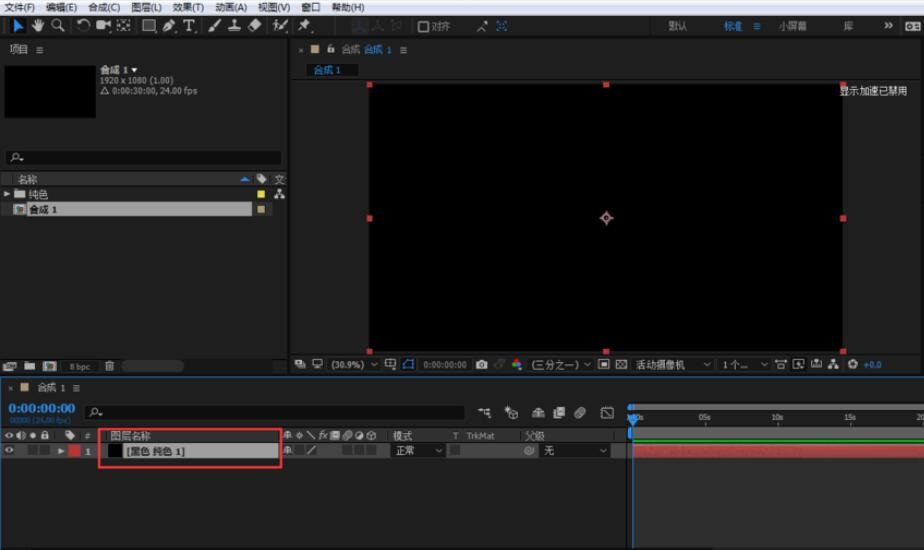The width and height of the screenshot is (924, 550).
Task: Expand properties of 黑色 纯色 1 layer
Action: pos(61,451)
